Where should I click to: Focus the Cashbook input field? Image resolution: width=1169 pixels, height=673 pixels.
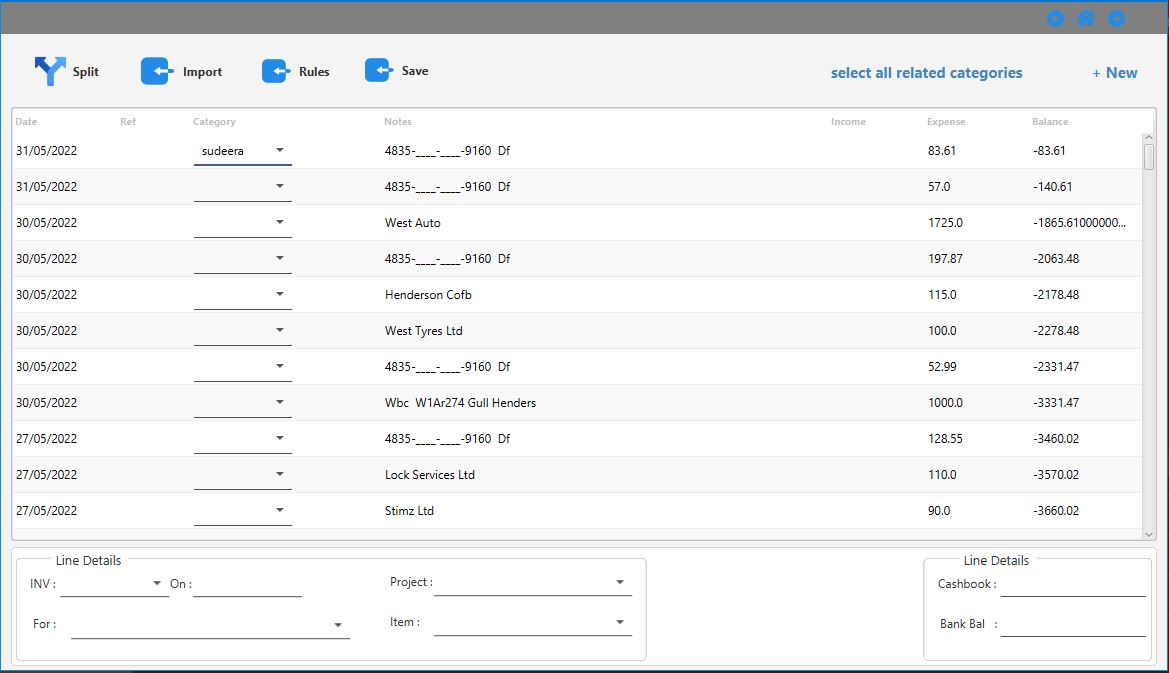click(x=1072, y=584)
